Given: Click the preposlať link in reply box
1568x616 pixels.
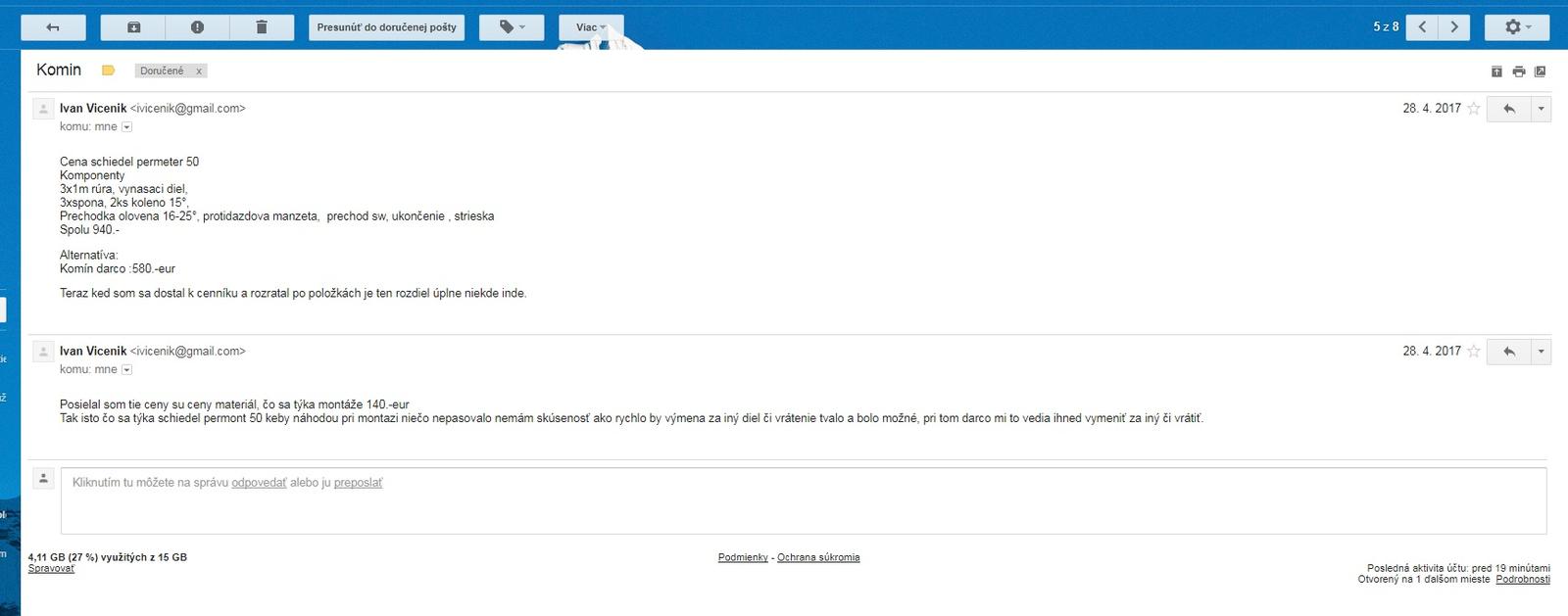Looking at the screenshot, I should (358, 483).
